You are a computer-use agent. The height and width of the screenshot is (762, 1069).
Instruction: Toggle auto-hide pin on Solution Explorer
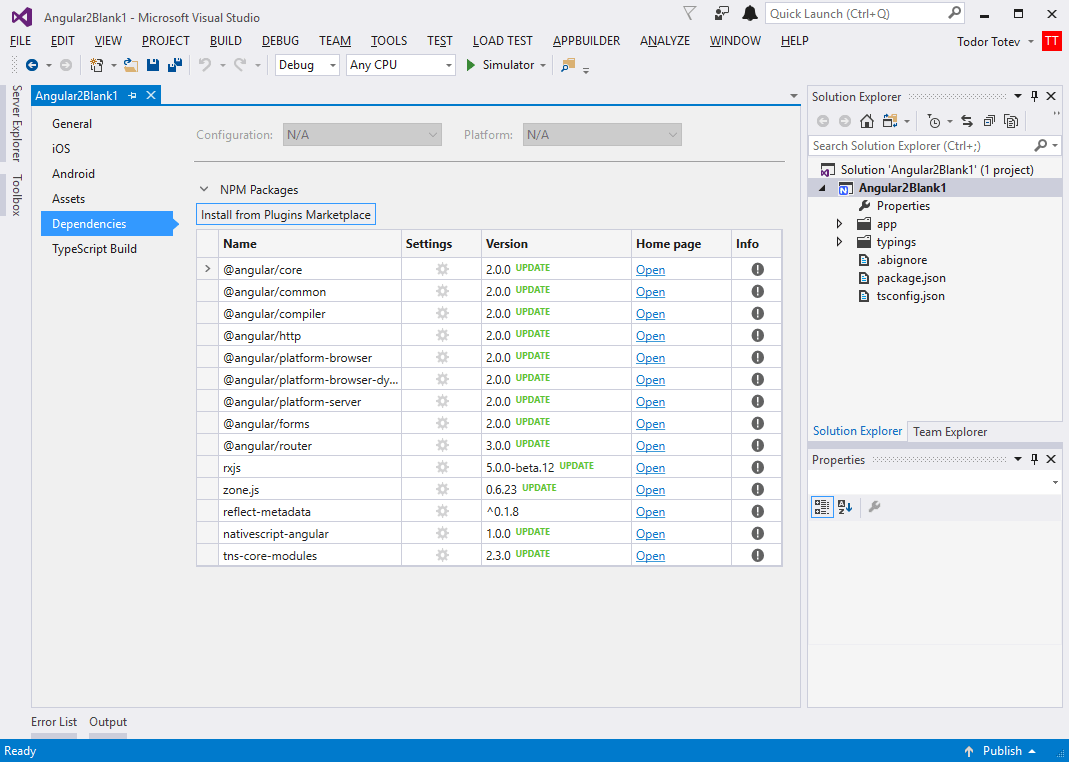pyautogui.click(x=1034, y=97)
